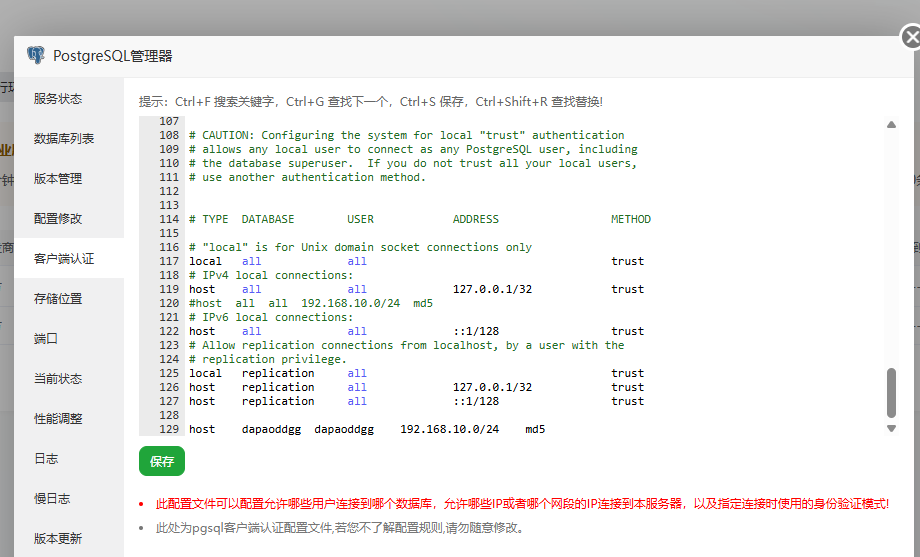The image size is (920, 557).
Task: Click the green 保存 button
Action: coord(162,461)
